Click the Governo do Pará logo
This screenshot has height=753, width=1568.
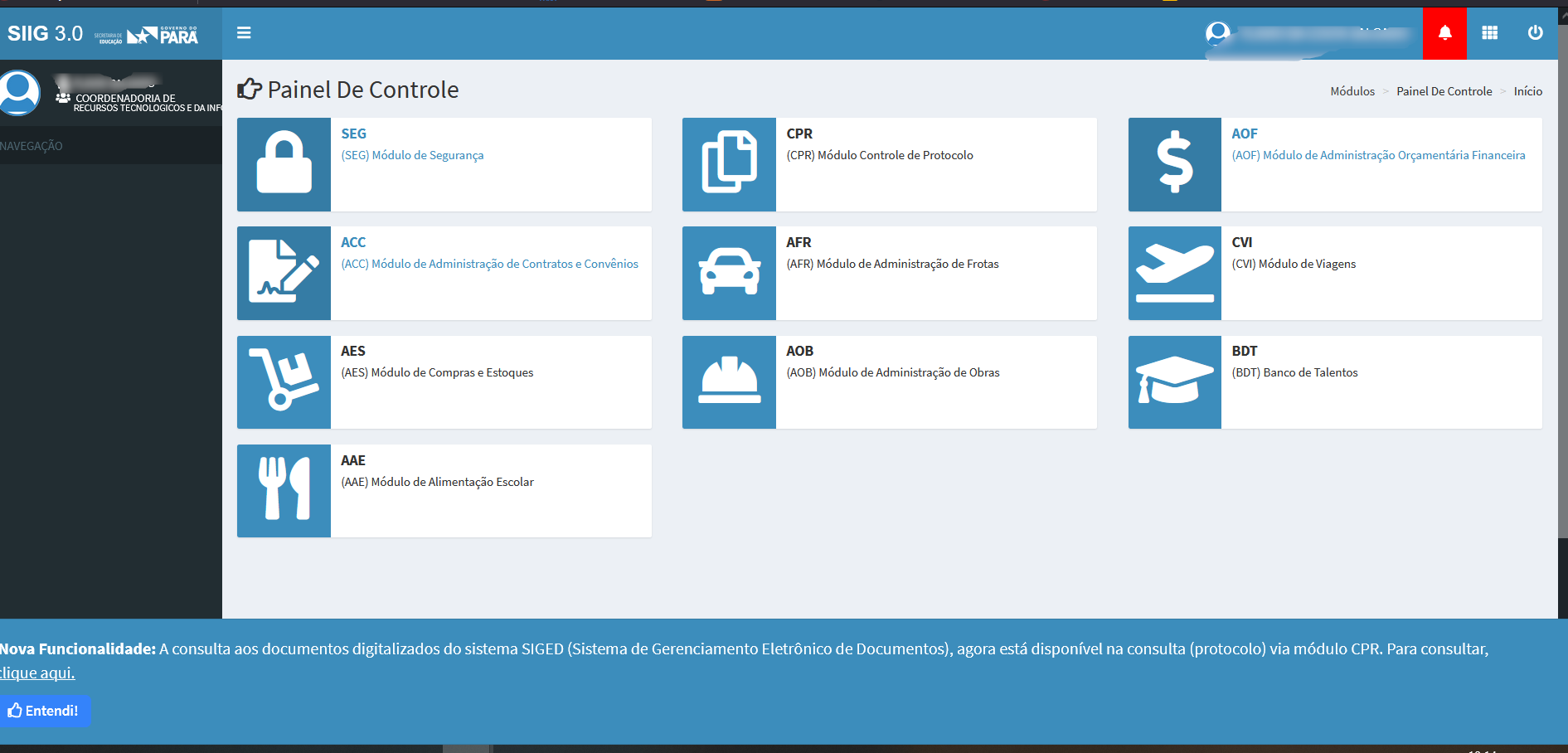click(x=163, y=34)
